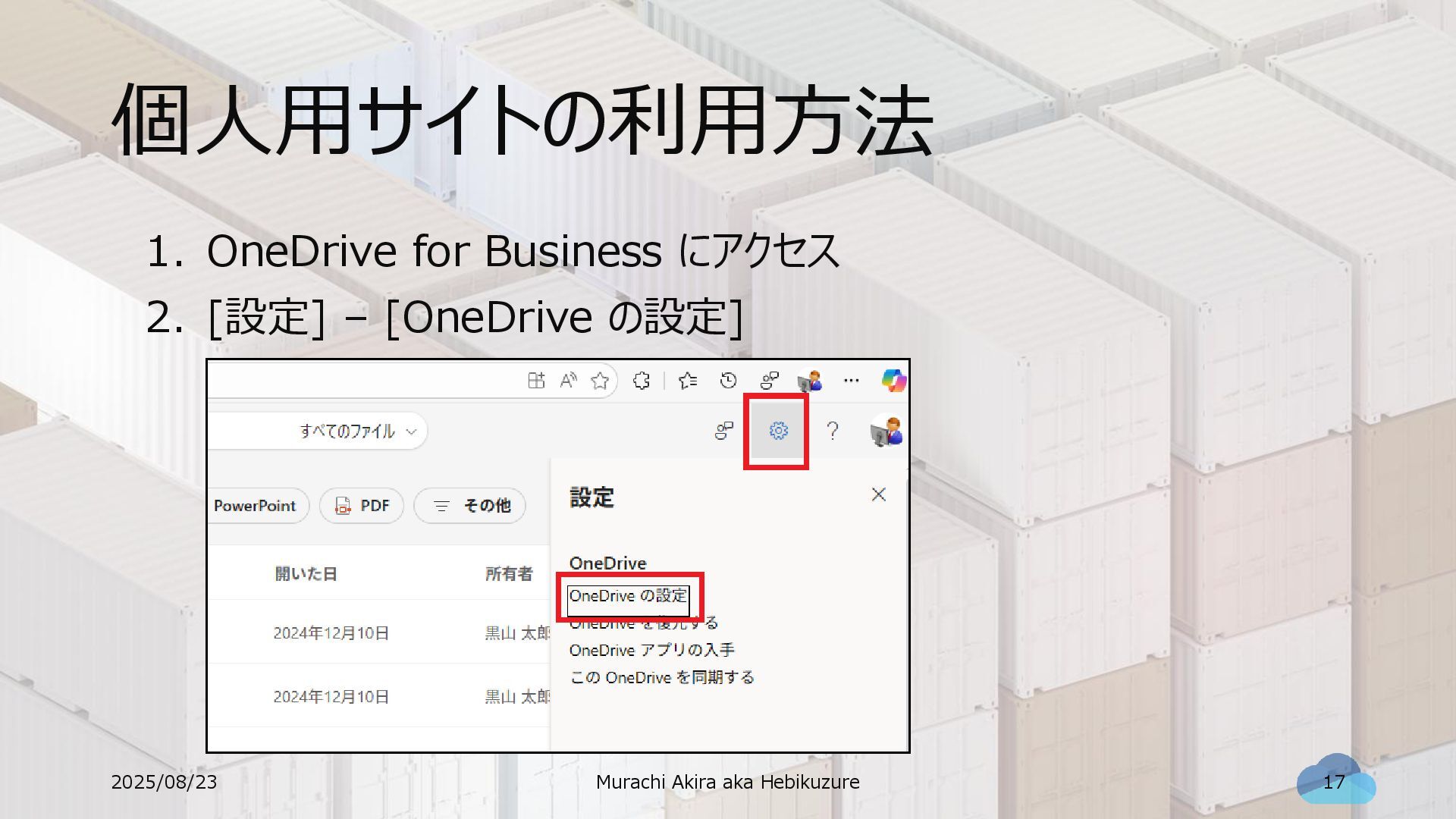The height and width of the screenshot is (819, 1456).
Task: Open the split screen icon in address bar
Action: pyautogui.click(x=536, y=381)
